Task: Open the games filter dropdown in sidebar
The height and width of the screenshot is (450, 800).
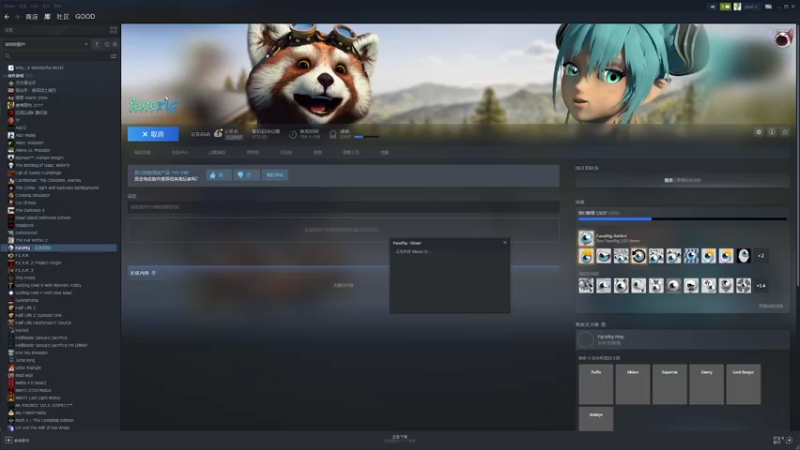Action: 46,44
